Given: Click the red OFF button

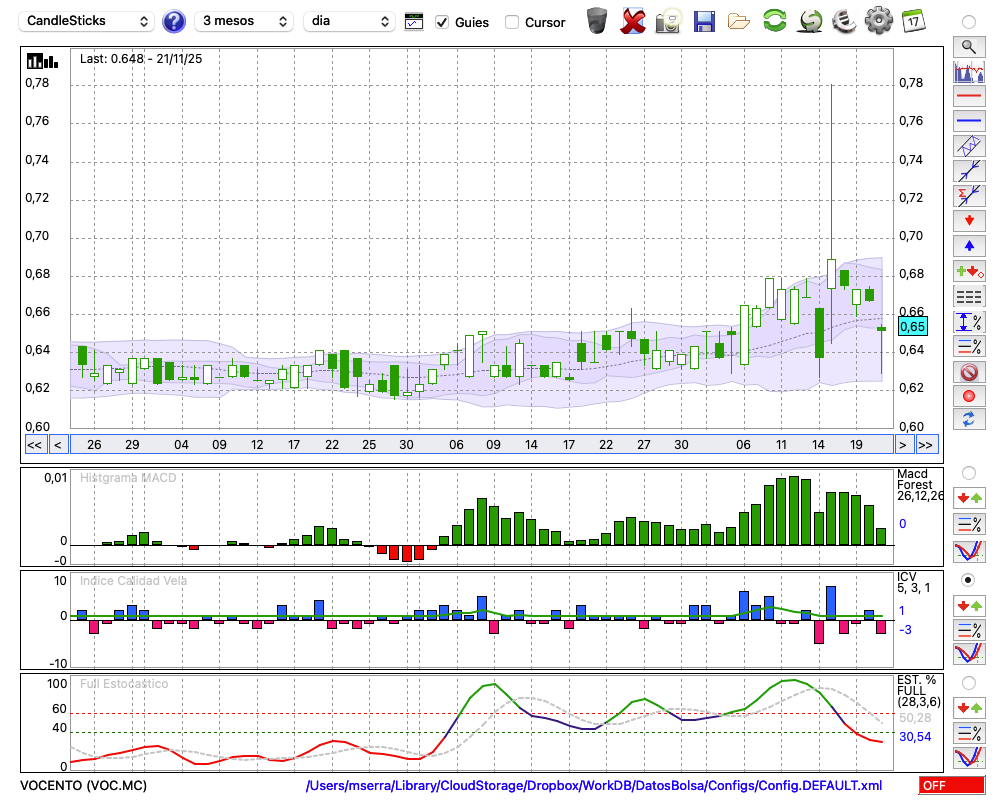Looking at the screenshot, I should (x=951, y=786).
